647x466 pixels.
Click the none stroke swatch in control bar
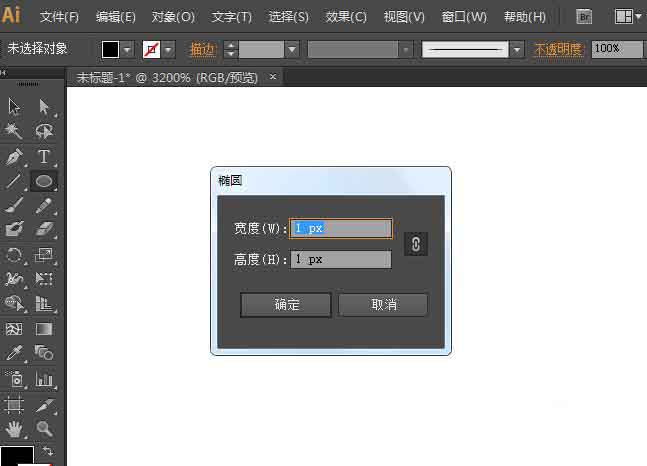click(x=151, y=50)
